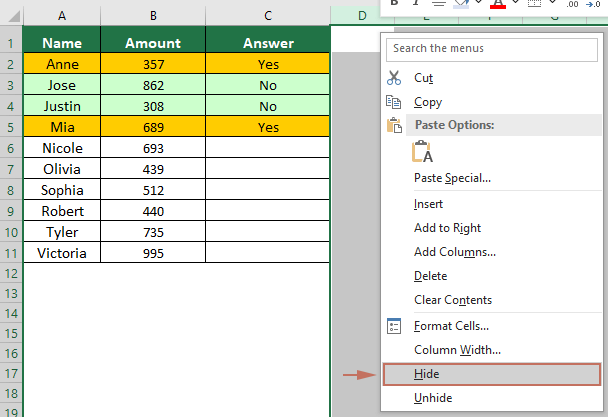Click the Keep Text Only paste icon
Screen dimensions: 608x417
421,151
